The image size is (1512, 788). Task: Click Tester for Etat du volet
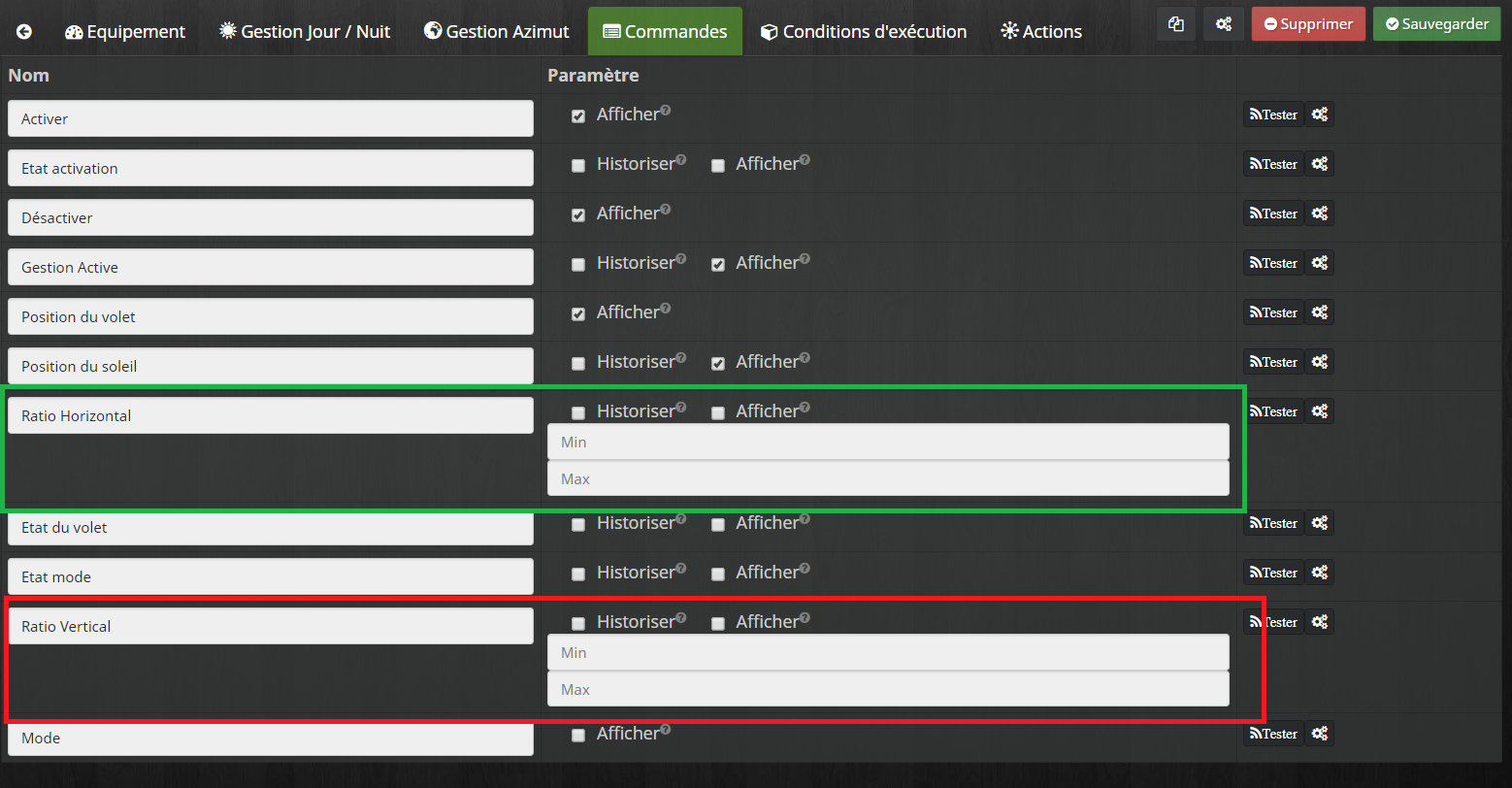1273,523
